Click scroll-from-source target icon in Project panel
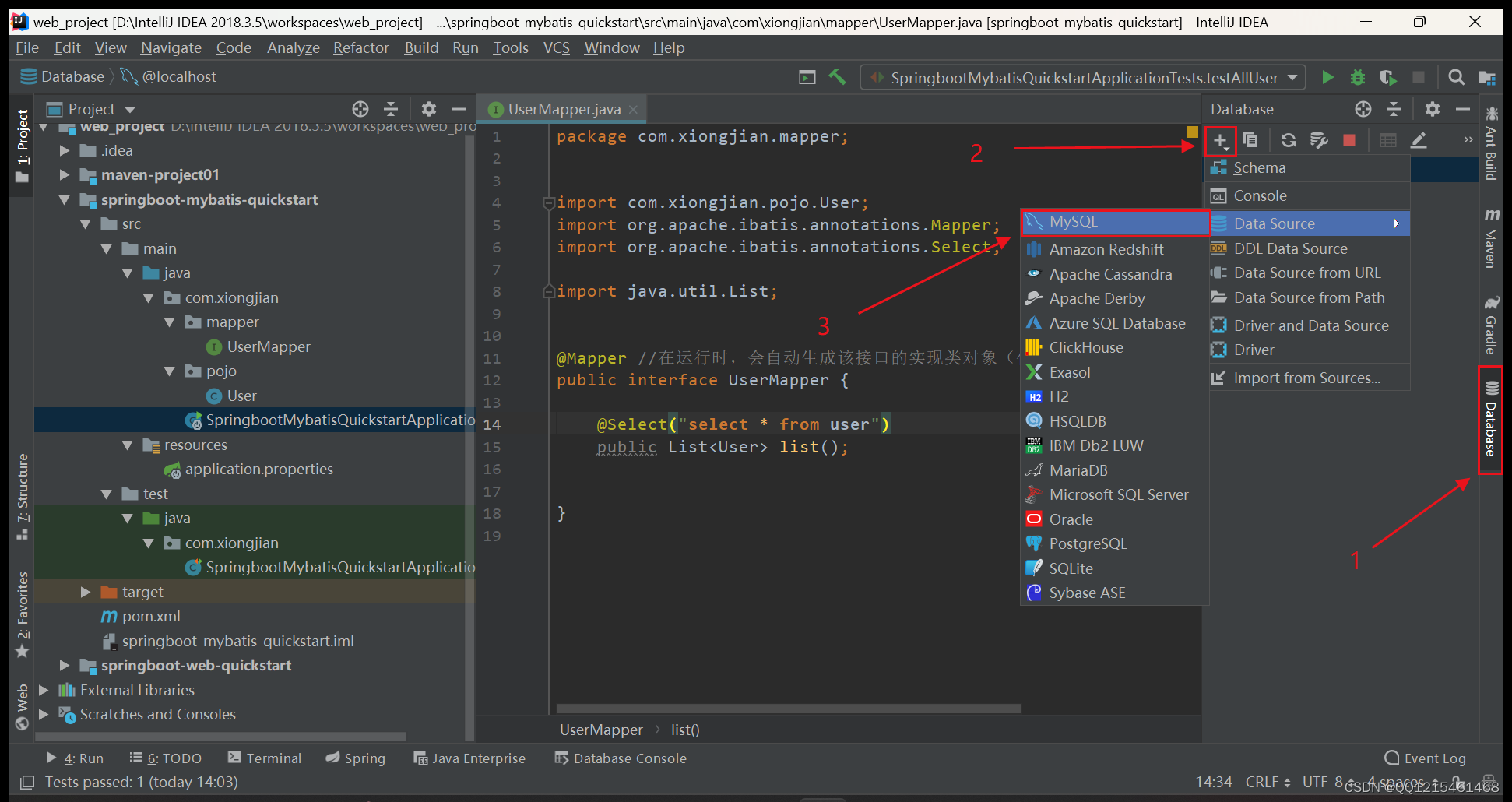The height and width of the screenshot is (802, 1512). 360,109
